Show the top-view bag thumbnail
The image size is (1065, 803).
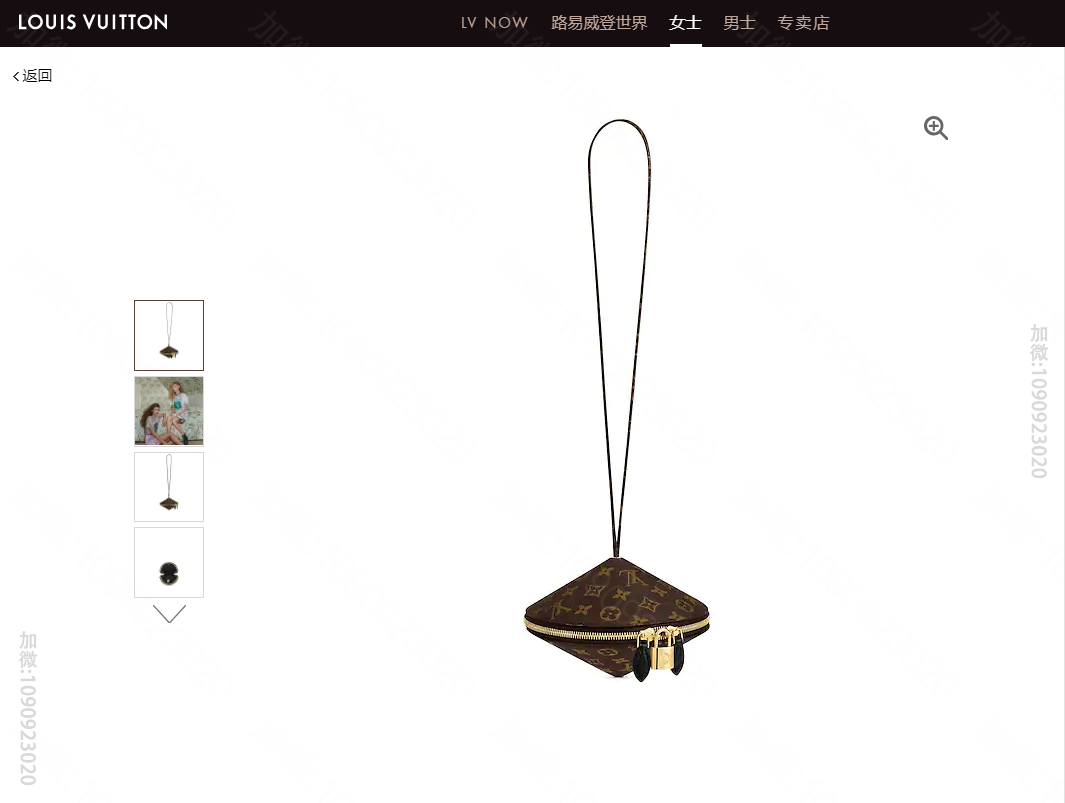tap(169, 563)
